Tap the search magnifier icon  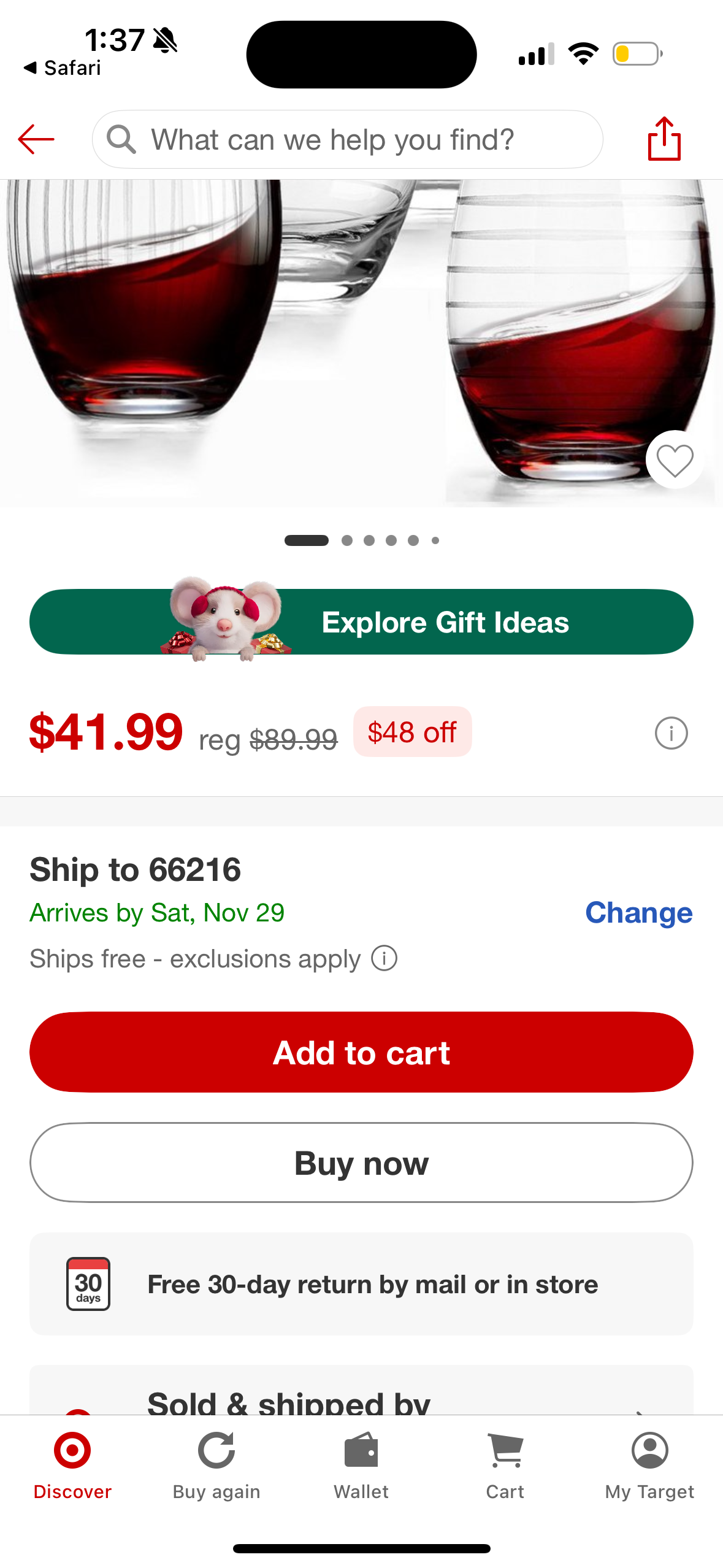pyautogui.click(x=121, y=139)
